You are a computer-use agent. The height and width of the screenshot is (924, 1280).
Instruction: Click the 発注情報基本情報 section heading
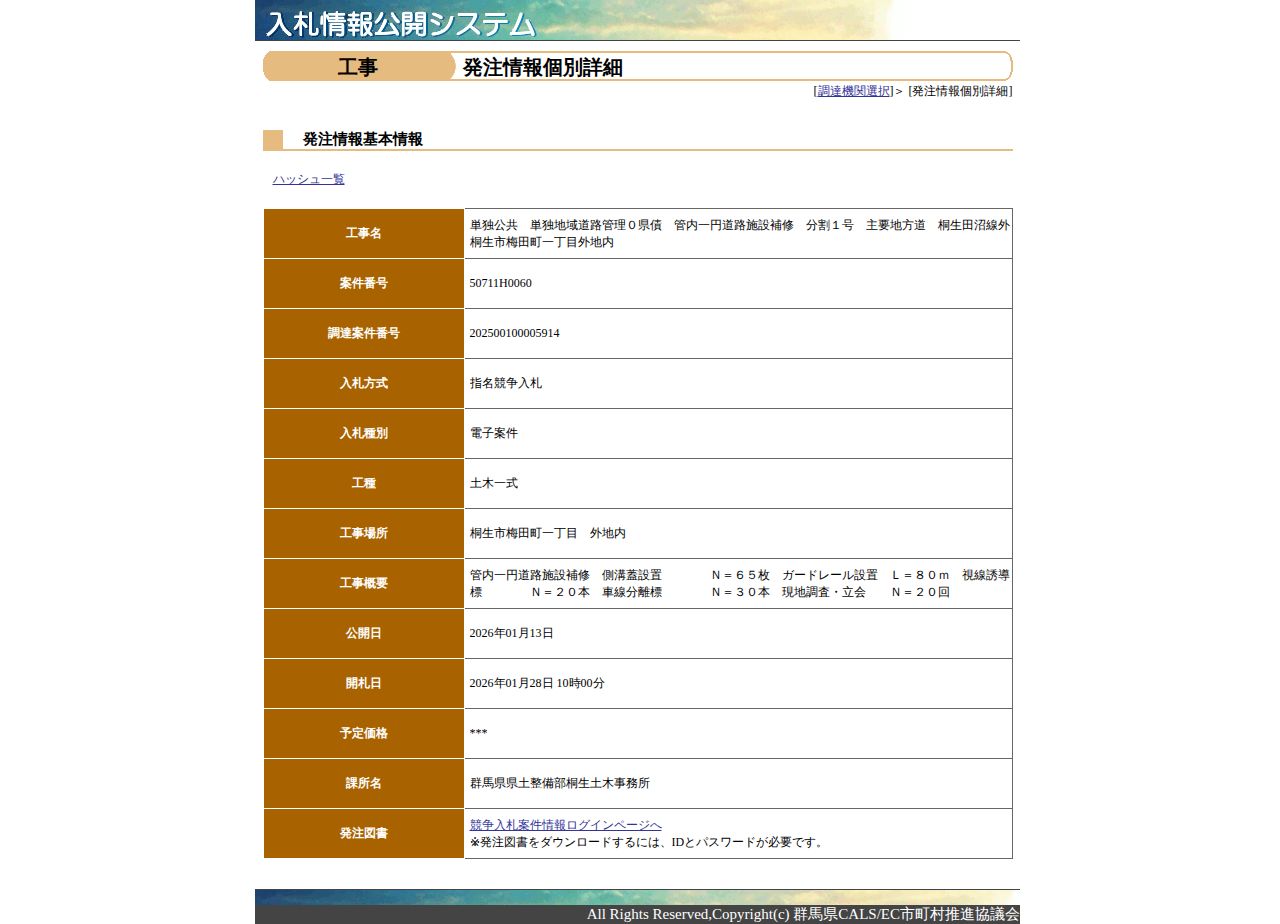363,139
